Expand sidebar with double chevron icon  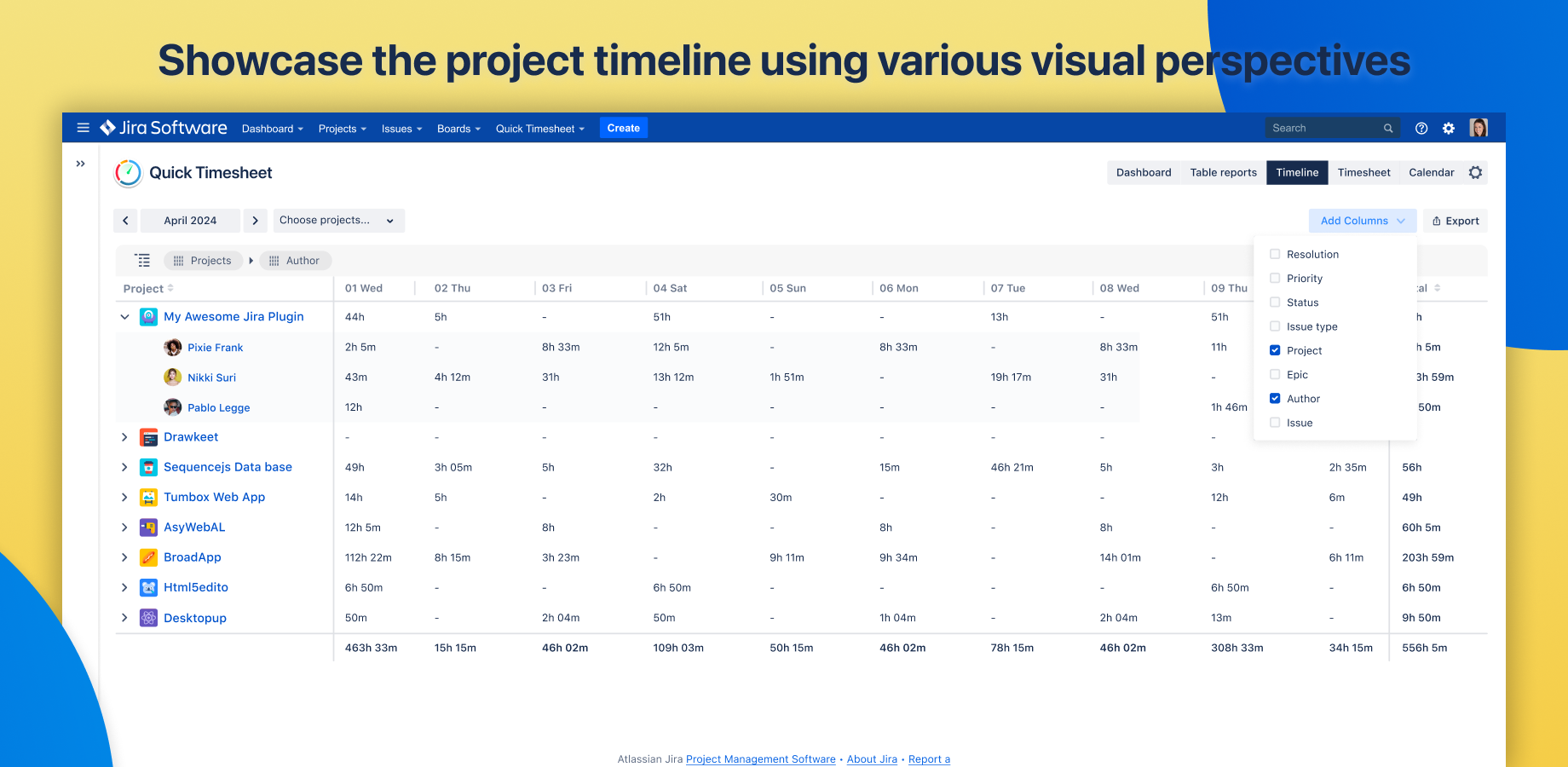tap(81, 164)
